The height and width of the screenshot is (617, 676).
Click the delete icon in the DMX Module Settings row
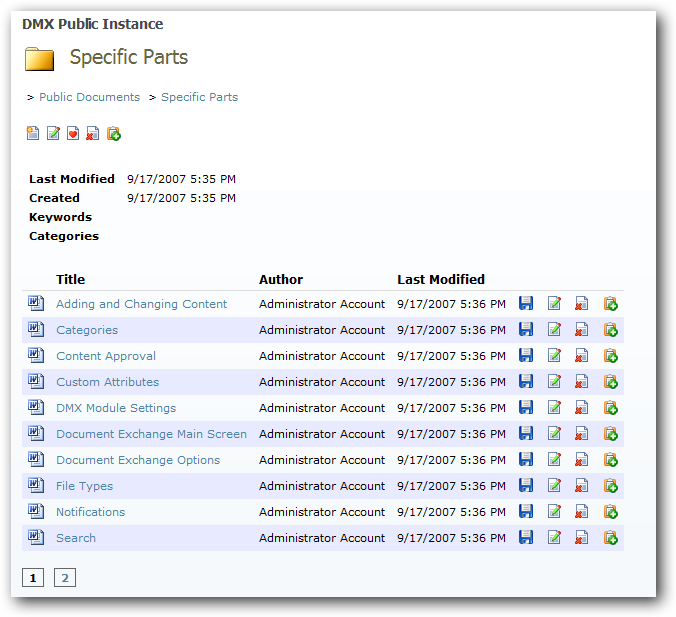click(x=582, y=407)
